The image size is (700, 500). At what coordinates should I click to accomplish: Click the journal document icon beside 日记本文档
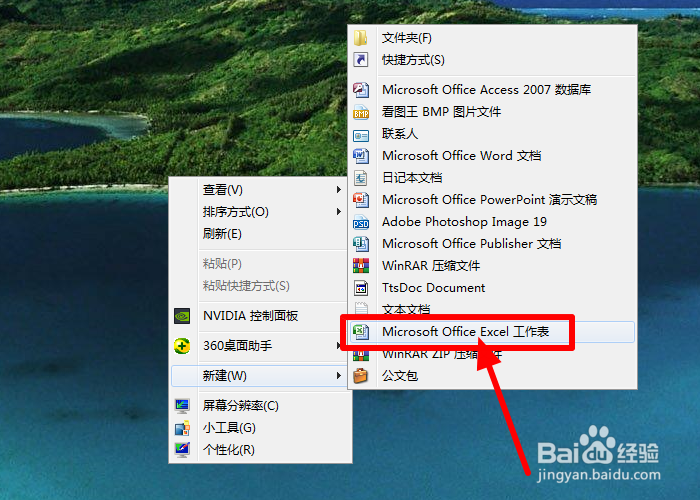click(361, 178)
